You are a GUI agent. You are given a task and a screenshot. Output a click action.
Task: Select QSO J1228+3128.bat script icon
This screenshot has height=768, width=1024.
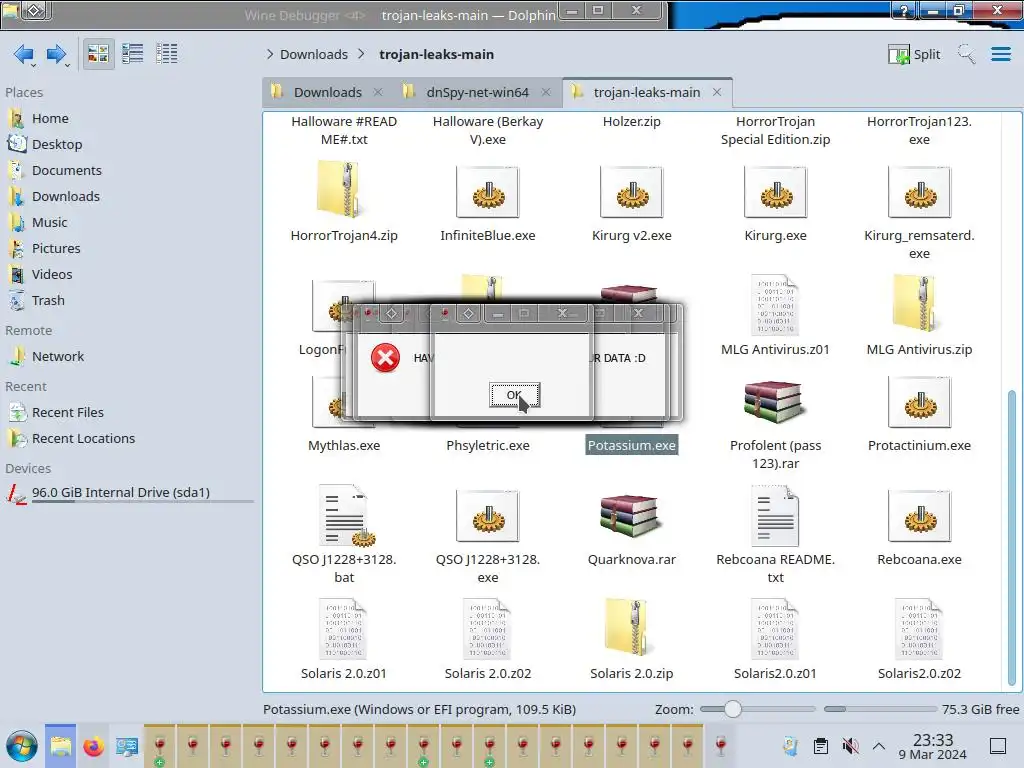346,515
